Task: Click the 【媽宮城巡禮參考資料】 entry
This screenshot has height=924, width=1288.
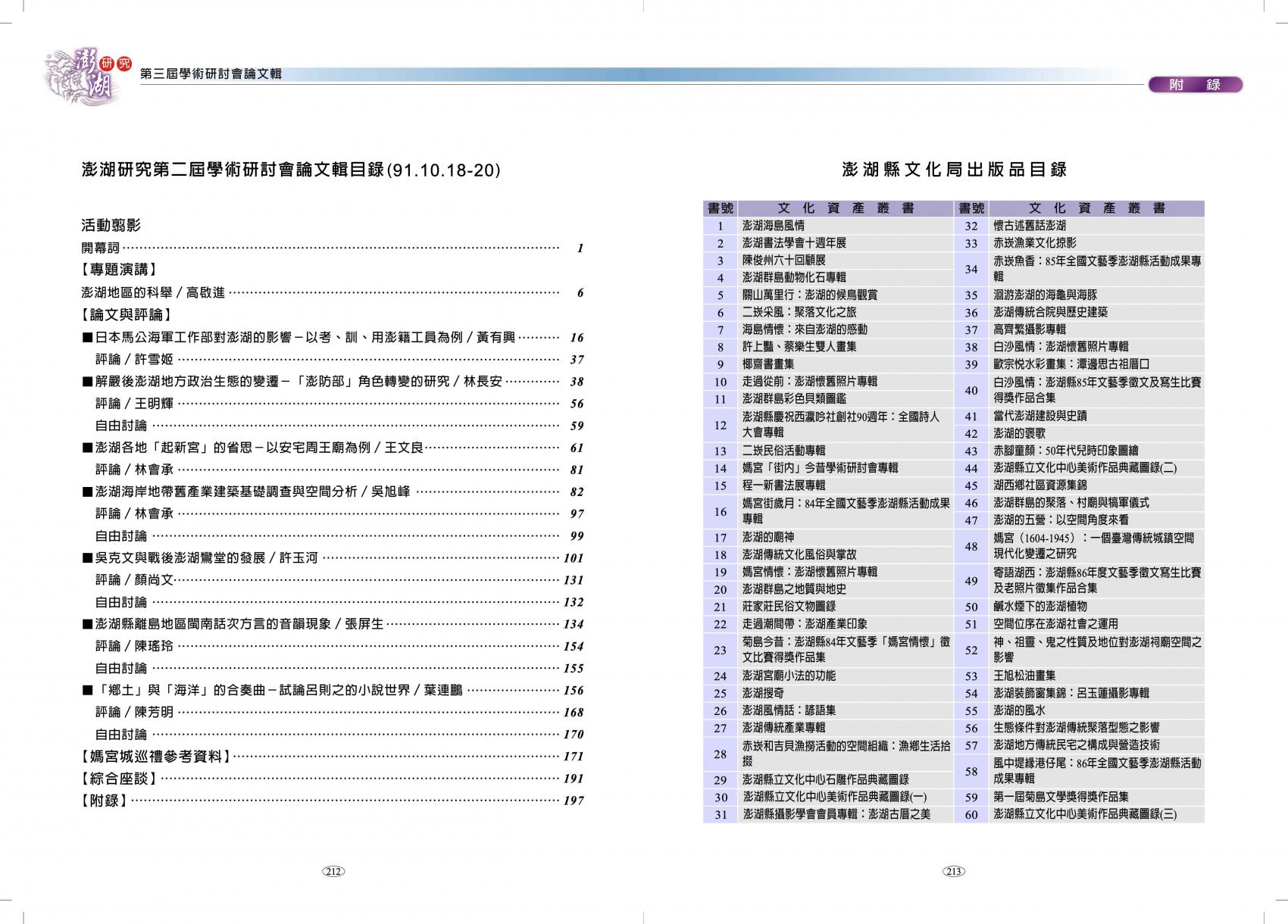Action: click(x=155, y=756)
